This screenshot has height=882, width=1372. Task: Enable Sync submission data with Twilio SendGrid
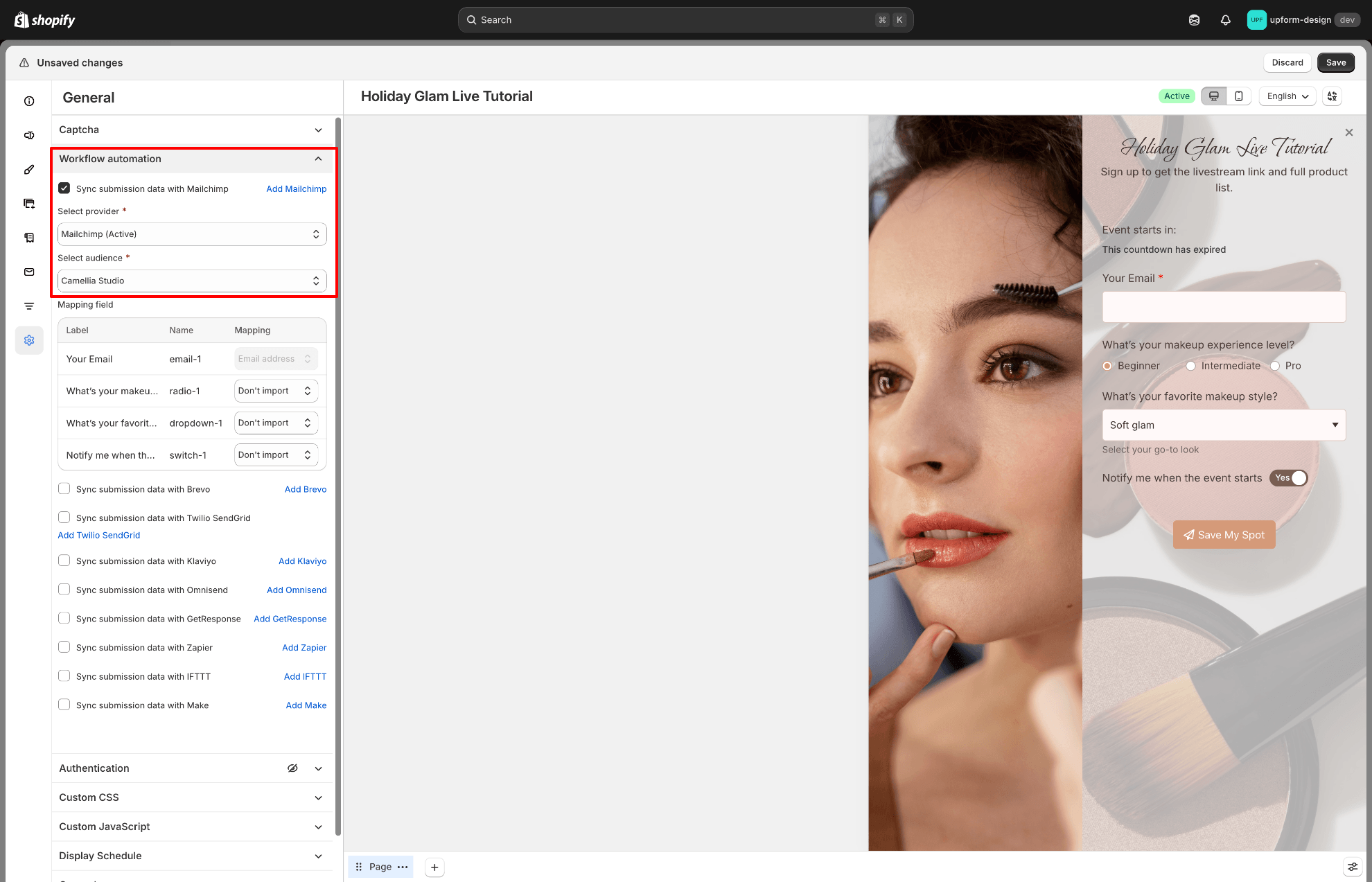click(64, 518)
